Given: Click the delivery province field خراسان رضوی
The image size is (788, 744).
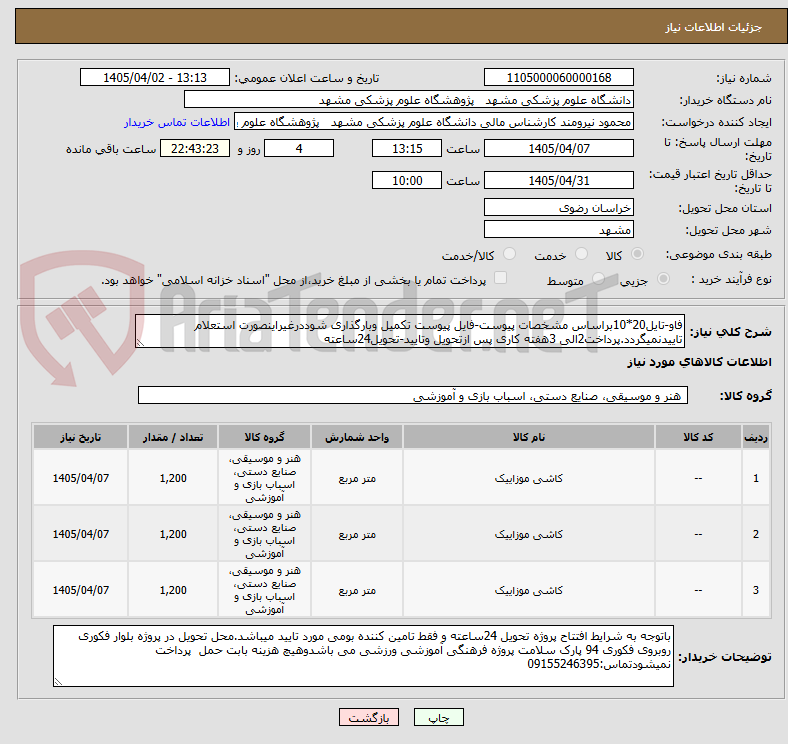Looking at the screenshot, I should coord(558,208).
